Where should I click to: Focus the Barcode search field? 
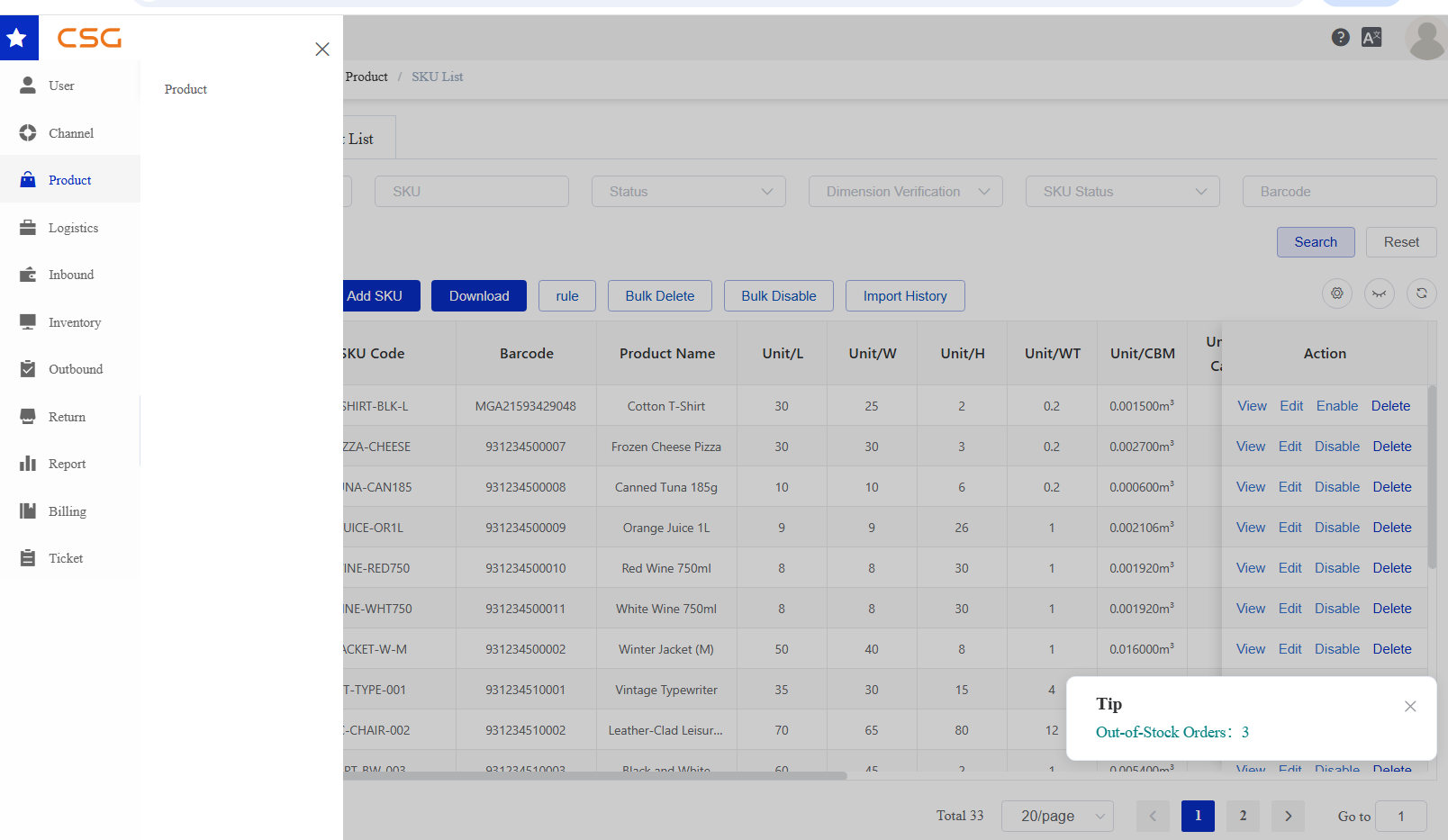coord(1340,192)
